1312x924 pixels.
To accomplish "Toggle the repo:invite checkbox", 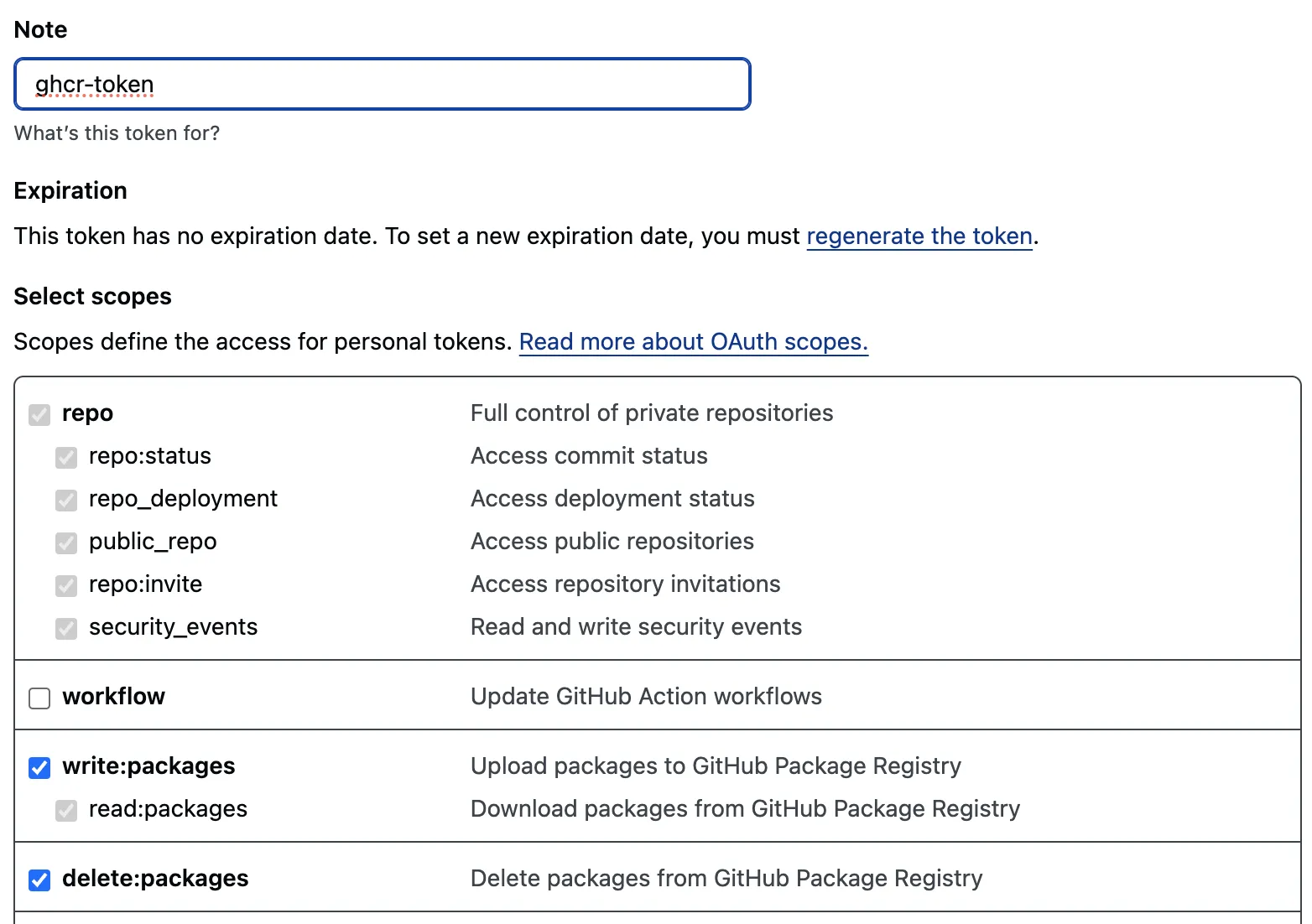I will (66, 585).
